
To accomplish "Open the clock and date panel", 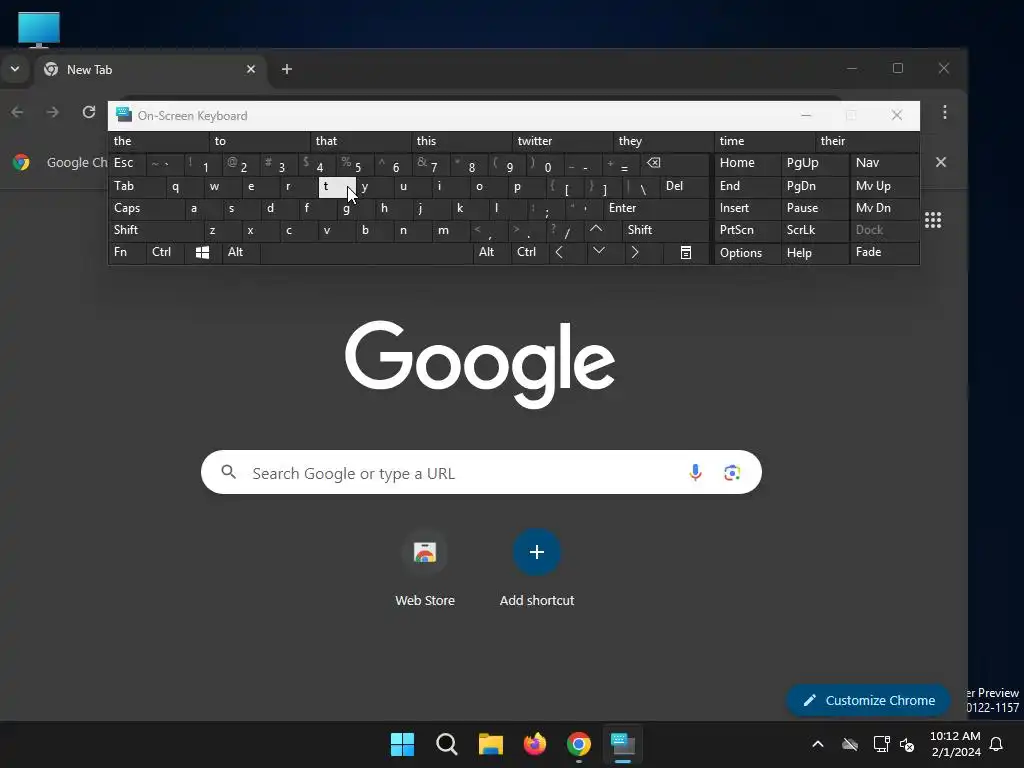I will (x=955, y=744).
